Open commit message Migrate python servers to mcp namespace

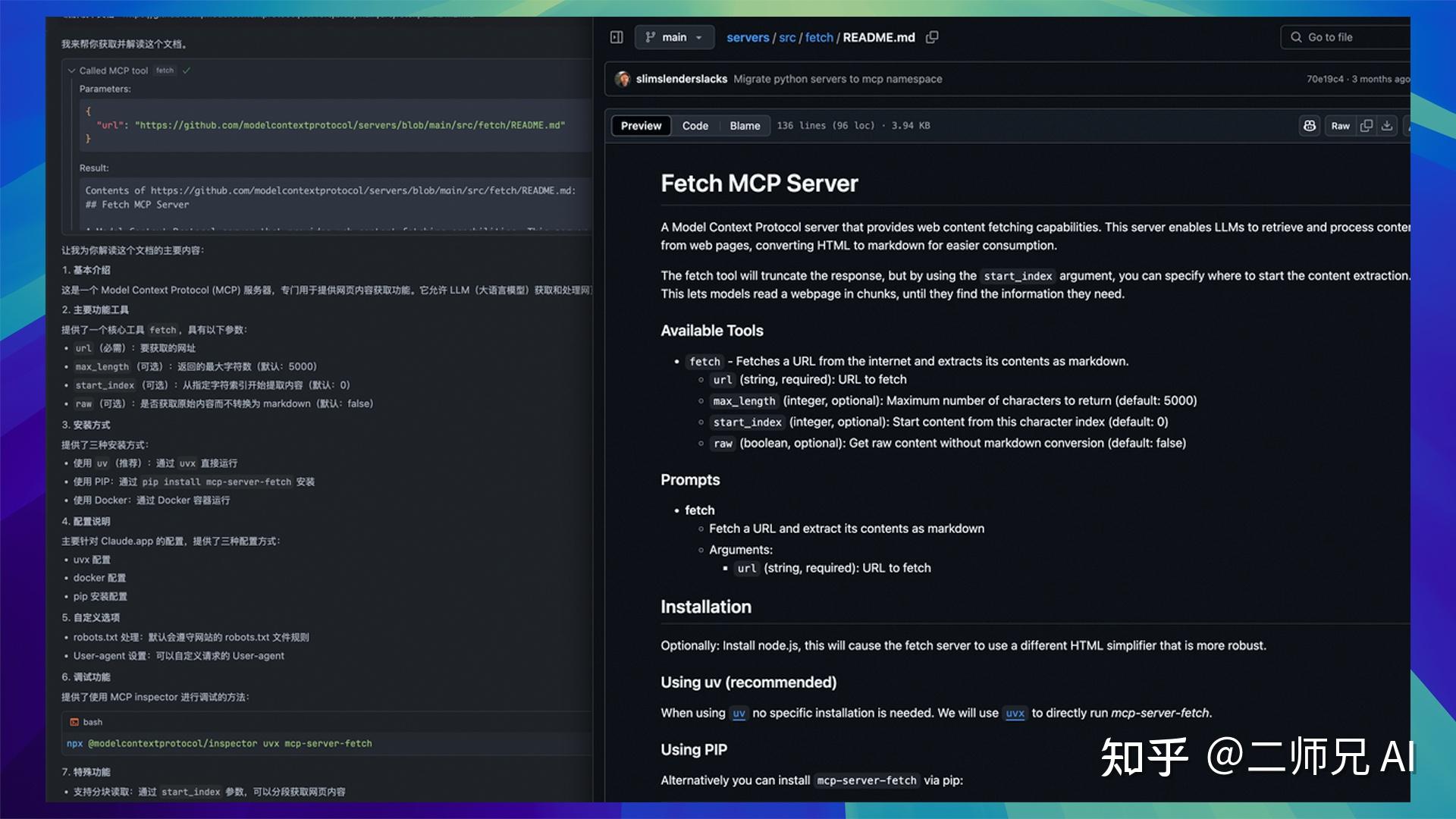point(839,78)
